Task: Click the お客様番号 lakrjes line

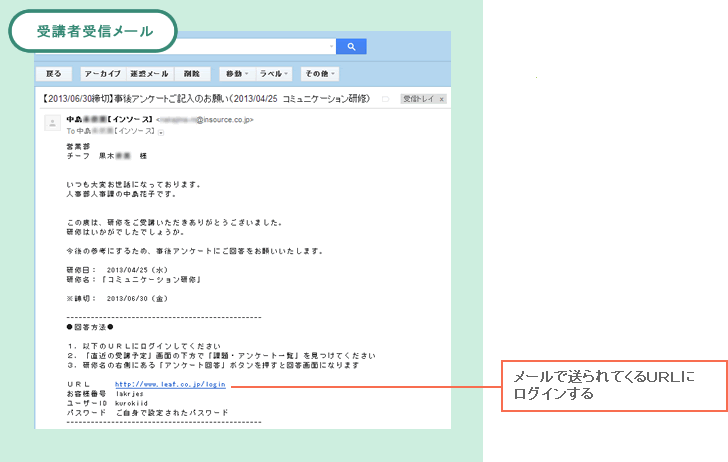Action: click(x=105, y=394)
